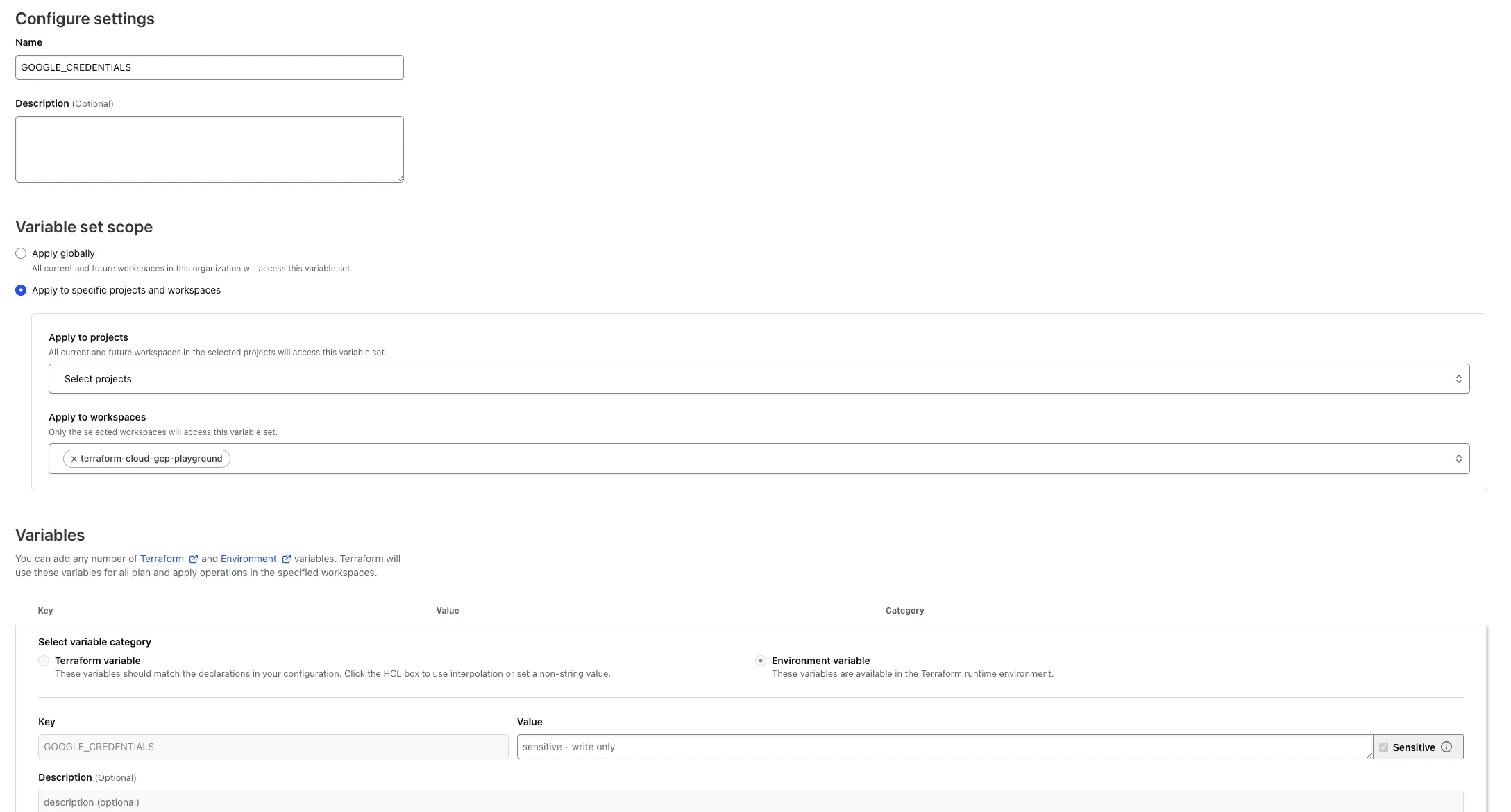Click the variable set Name input field
Image resolution: width=1511 pixels, height=812 pixels.
click(x=209, y=67)
